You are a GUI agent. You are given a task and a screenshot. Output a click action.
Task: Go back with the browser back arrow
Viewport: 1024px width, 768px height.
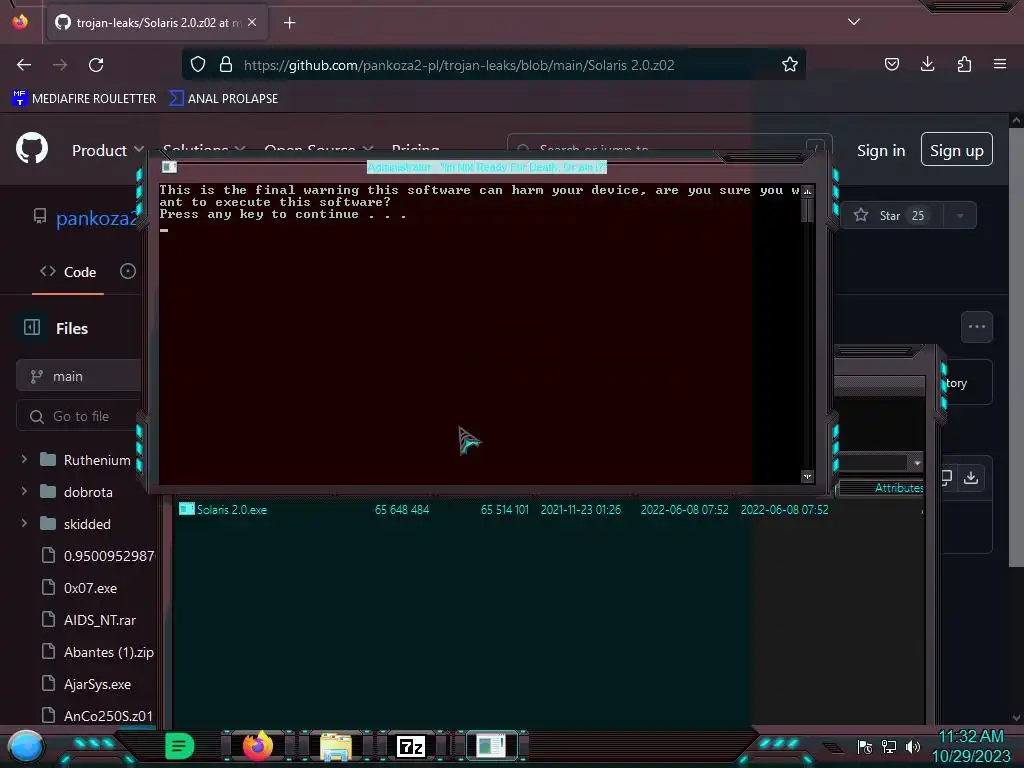[x=24, y=65]
